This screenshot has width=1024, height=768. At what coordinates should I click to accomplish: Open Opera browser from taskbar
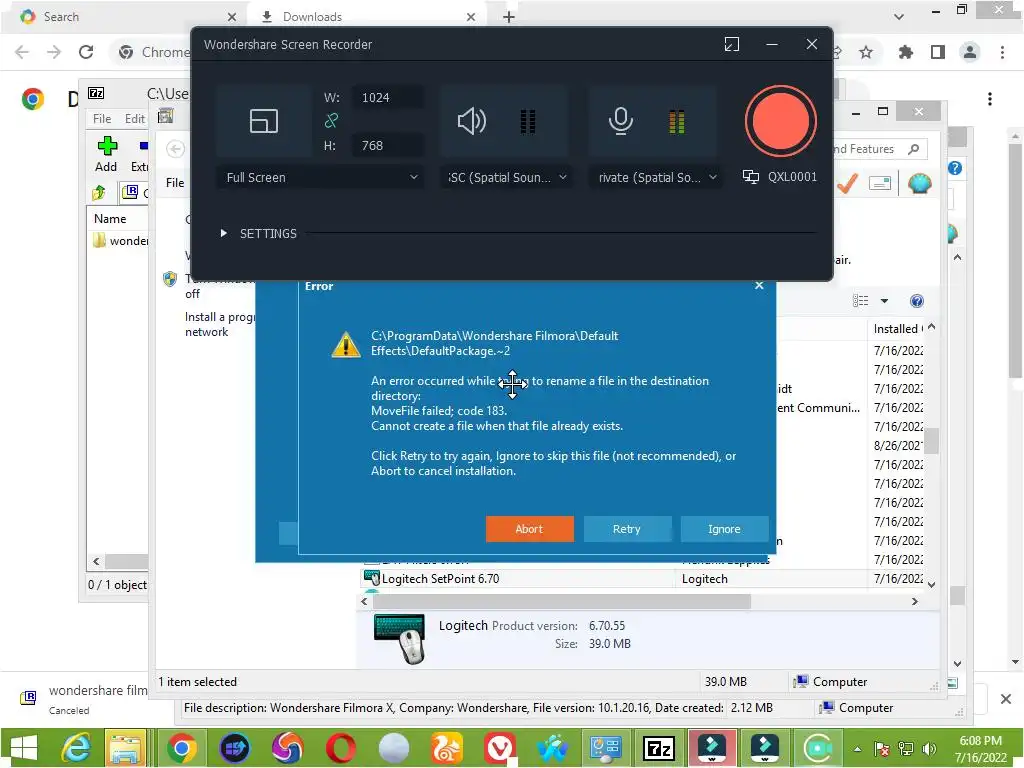click(340, 748)
